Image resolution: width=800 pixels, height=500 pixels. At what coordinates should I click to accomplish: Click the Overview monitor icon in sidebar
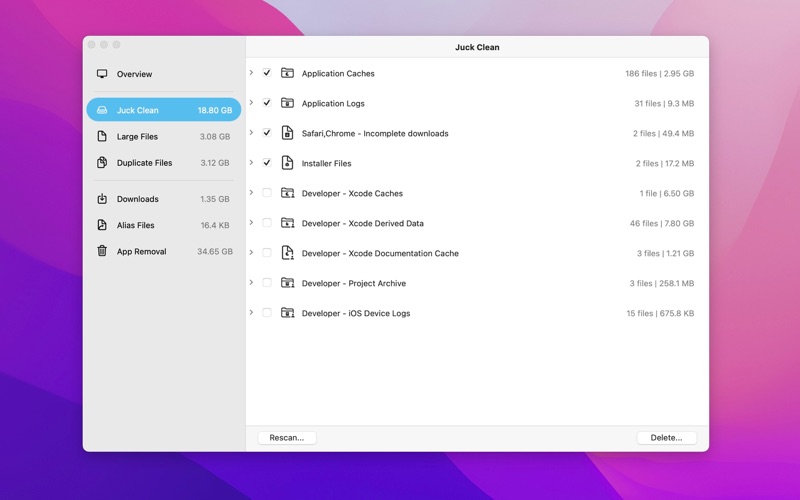tap(102, 74)
